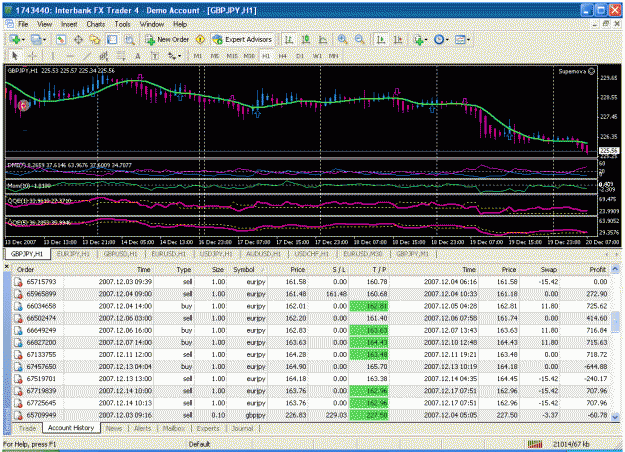Sort by the Order column header
Image resolution: width=625 pixels, height=452 pixels.
click(x=38, y=269)
